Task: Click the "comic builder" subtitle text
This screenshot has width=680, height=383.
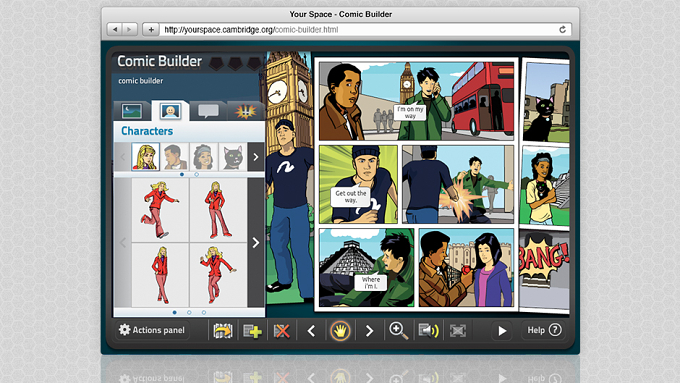Action: pyautogui.click(x=141, y=81)
